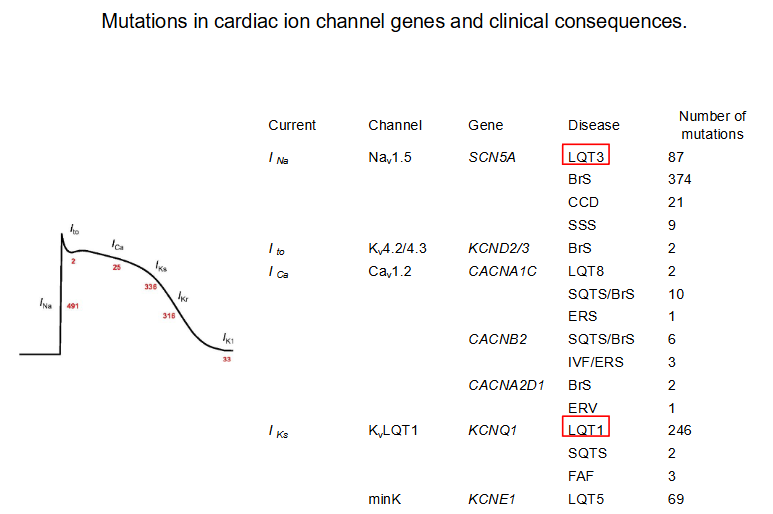The image size is (773, 514).
Task: Click the Channel column header
Action: pos(395,125)
